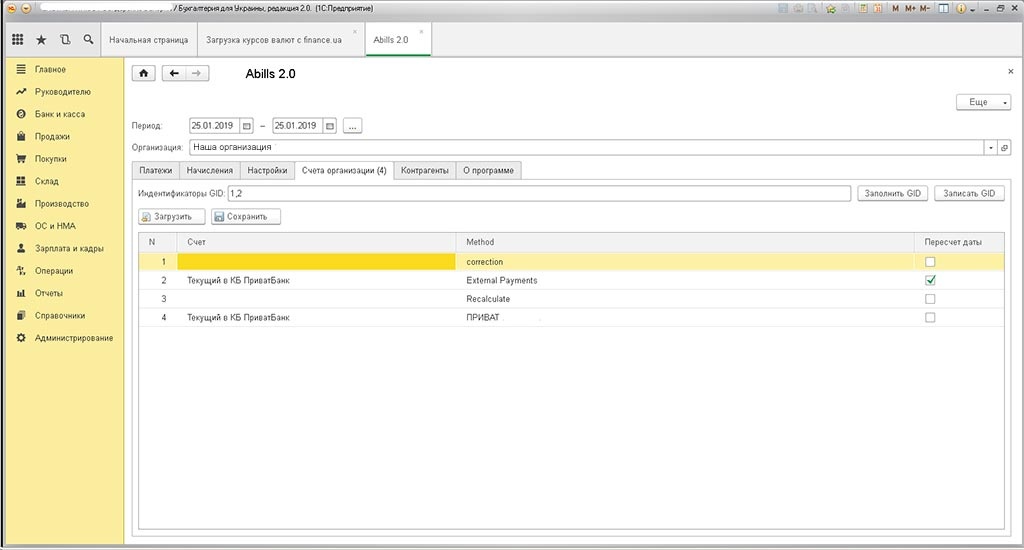
Task: Open the organization dropdown list
Action: 990,147
